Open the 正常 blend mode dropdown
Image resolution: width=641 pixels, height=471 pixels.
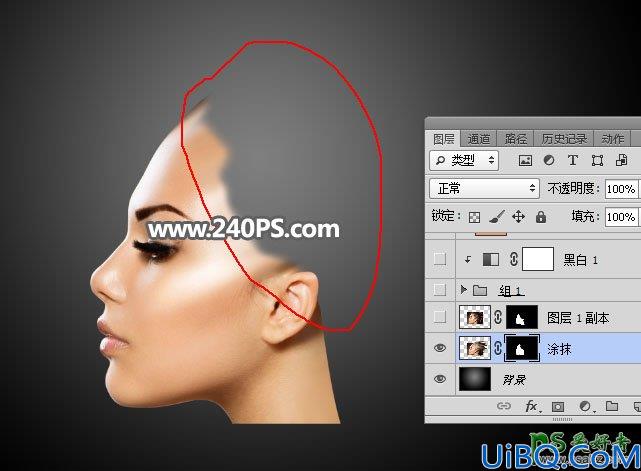[484, 188]
